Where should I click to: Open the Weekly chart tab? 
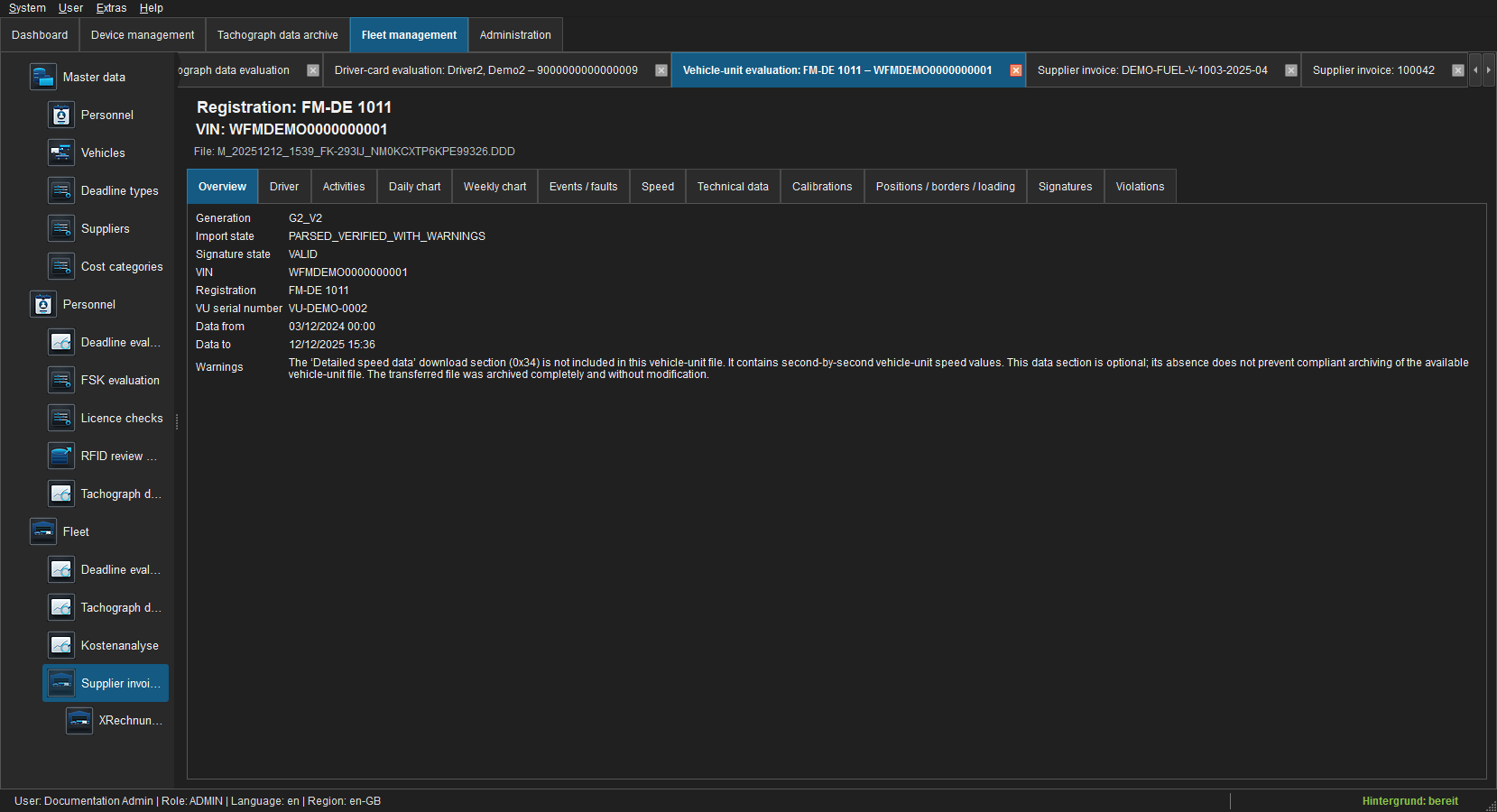tap(494, 187)
